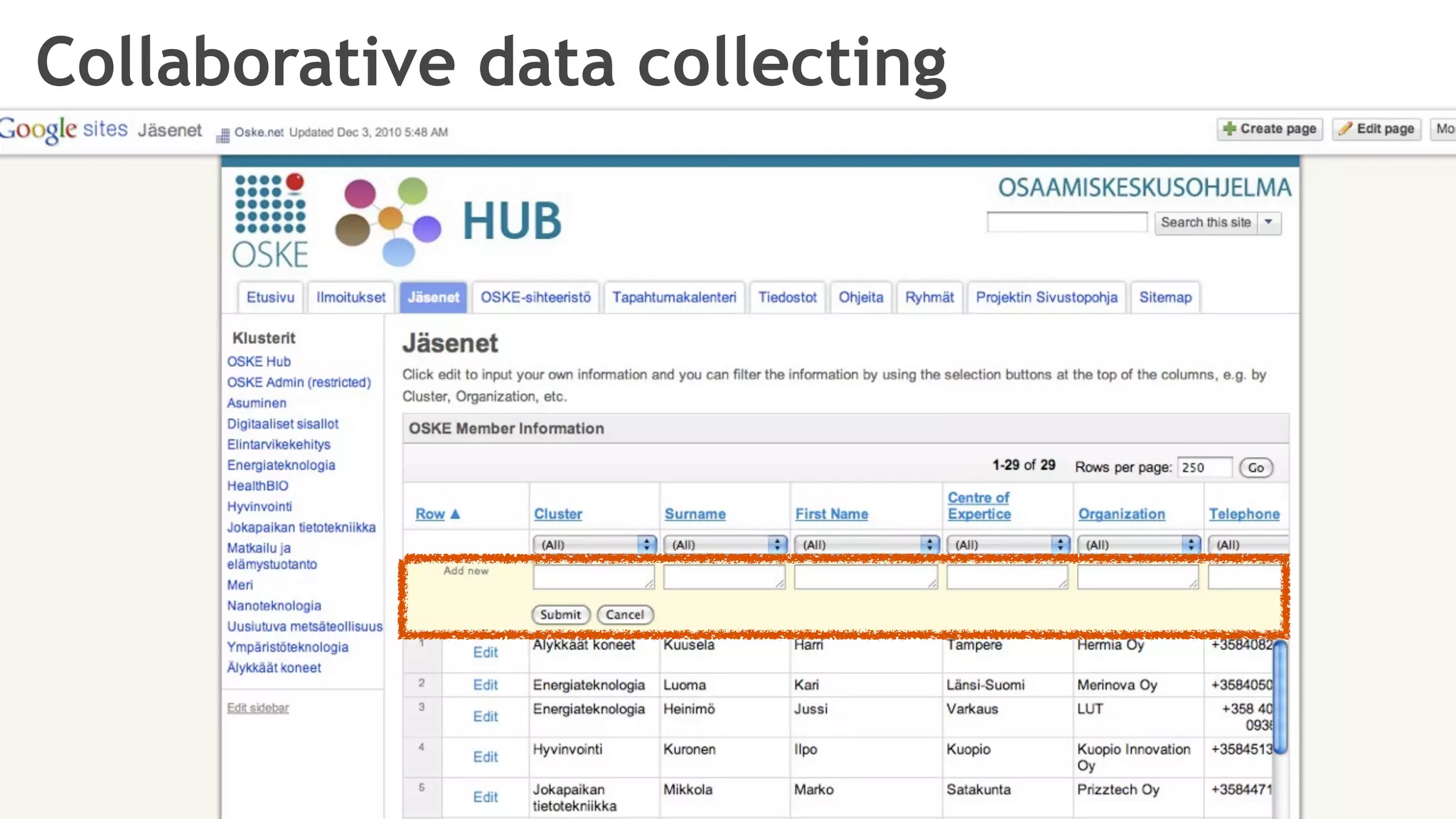
Task: Open the Organization (All) filter dropdown
Action: pos(1139,544)
